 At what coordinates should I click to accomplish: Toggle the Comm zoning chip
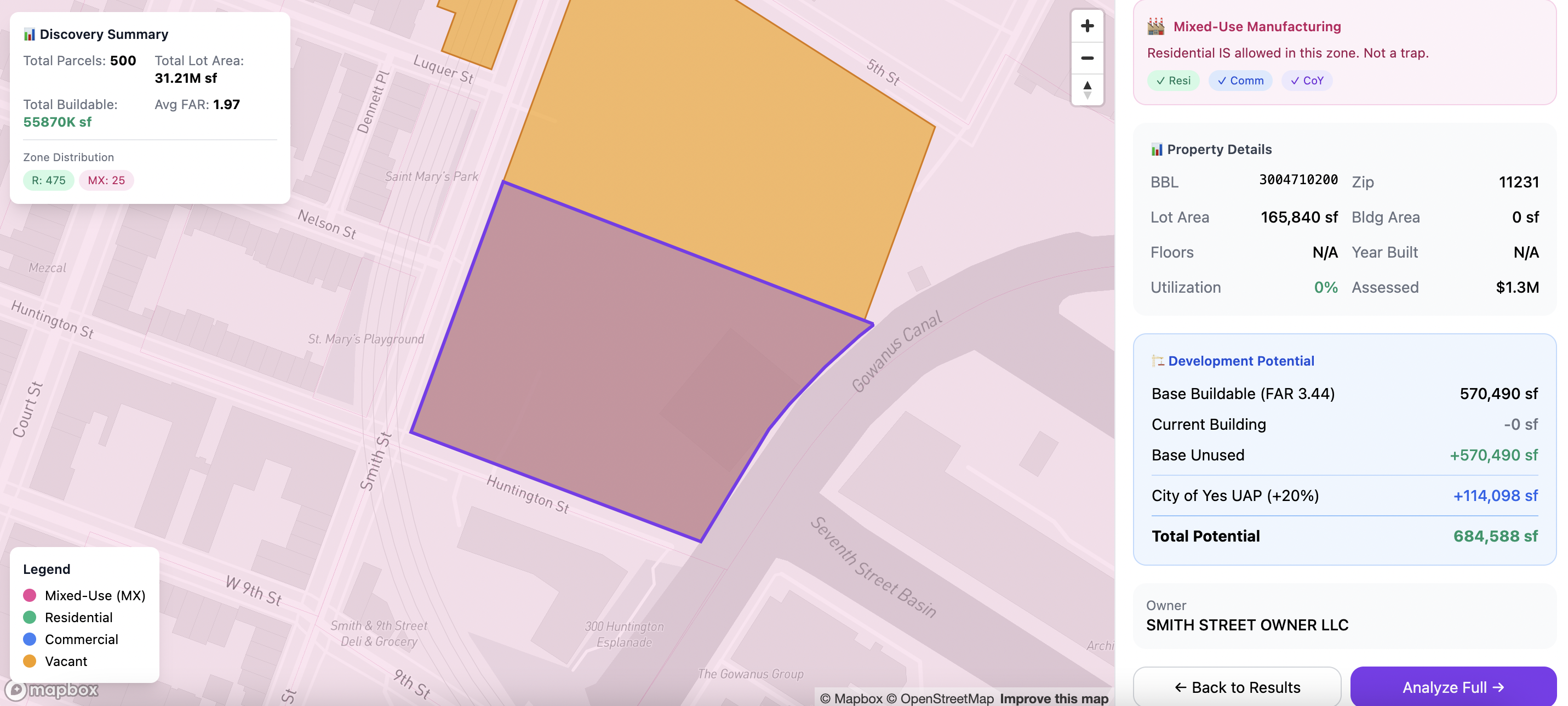point(1240,81)
